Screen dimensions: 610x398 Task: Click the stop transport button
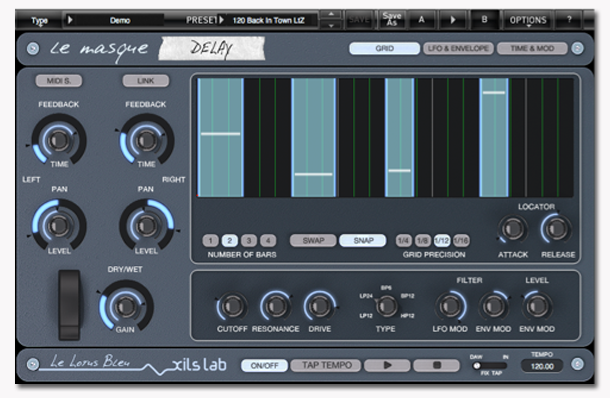[436, 365]
